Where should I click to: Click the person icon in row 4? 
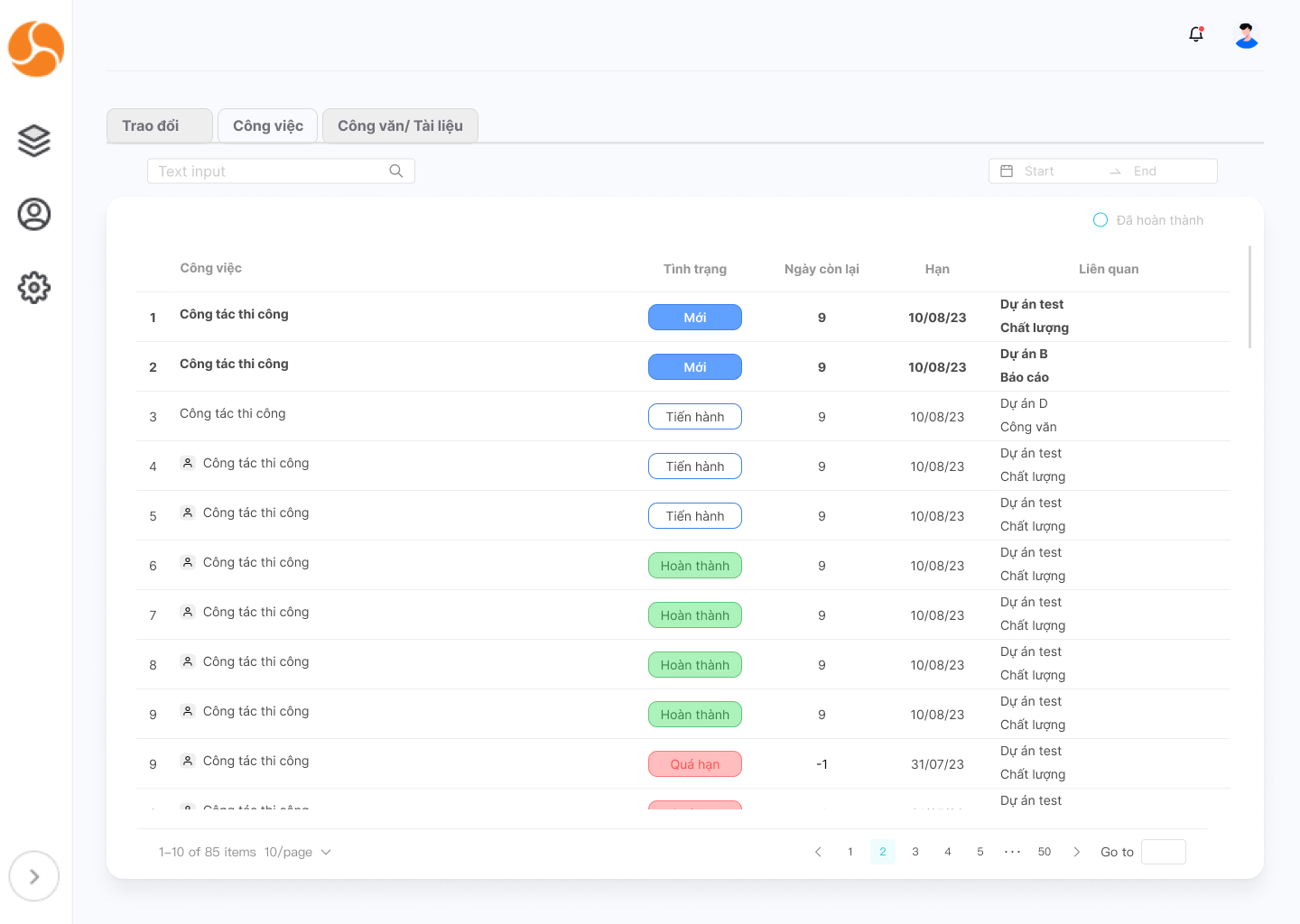[188, 463]
